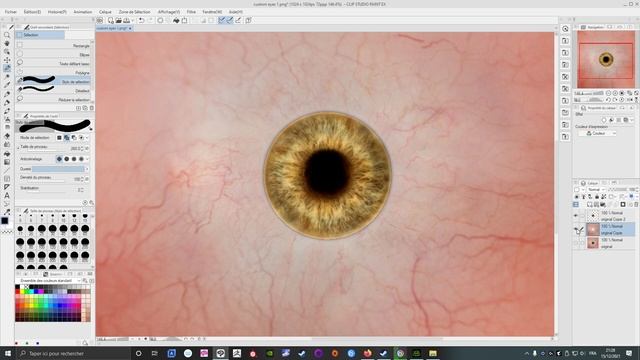Viewport: 640px width, 360px height.
Task: Open the Fichier menu
Action: [x=11, y=12]
